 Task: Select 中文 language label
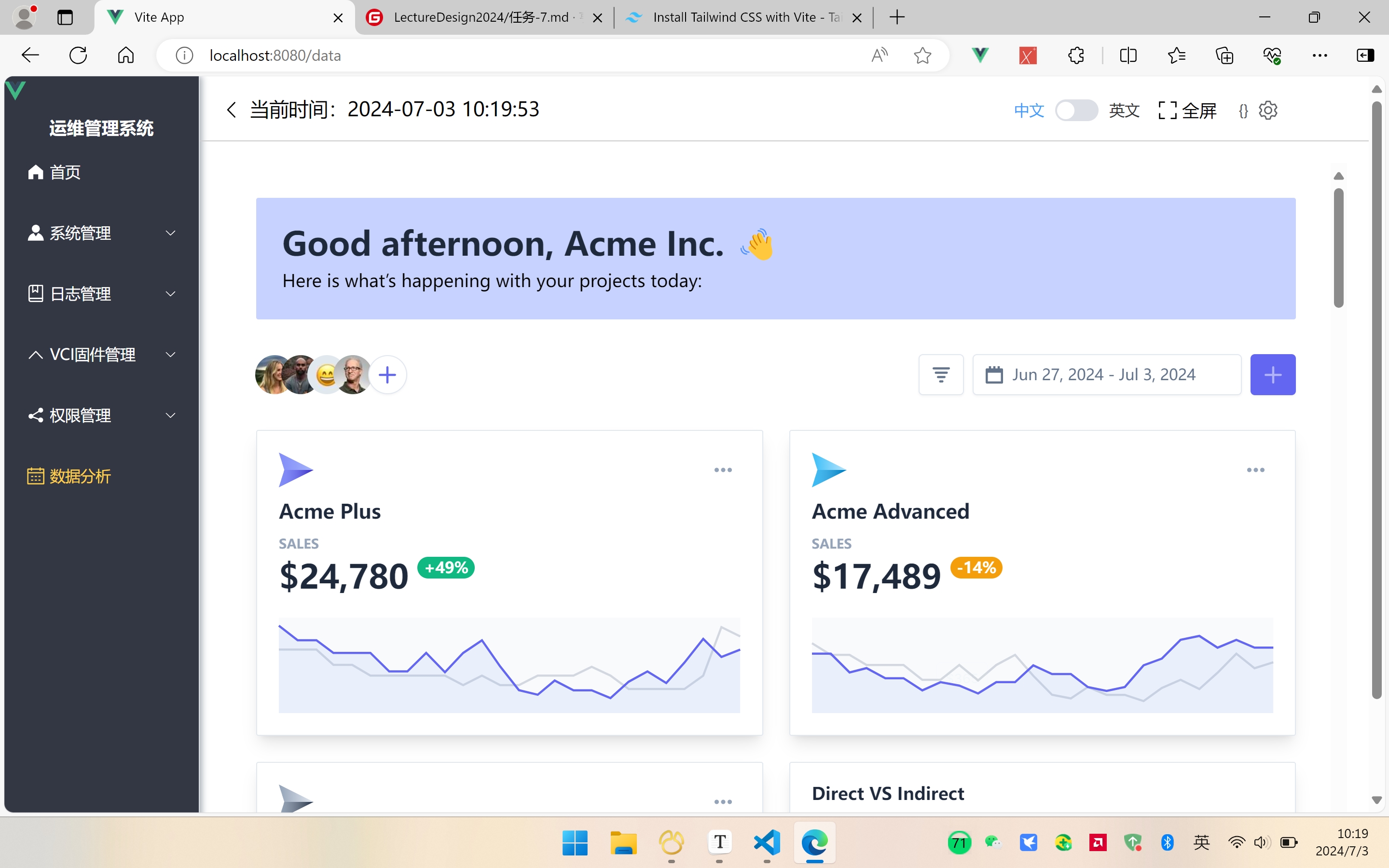click(1029, 110)
